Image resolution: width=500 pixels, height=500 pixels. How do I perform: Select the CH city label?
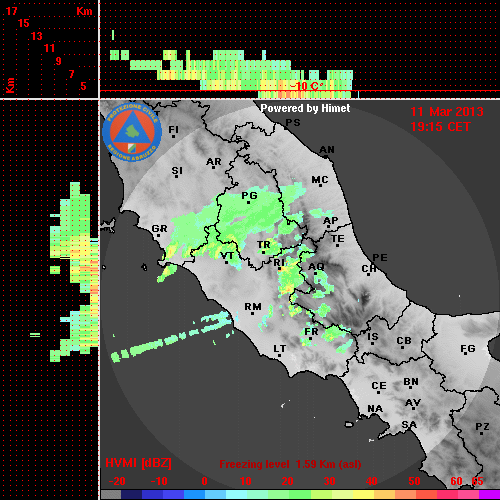pos(369,269)
